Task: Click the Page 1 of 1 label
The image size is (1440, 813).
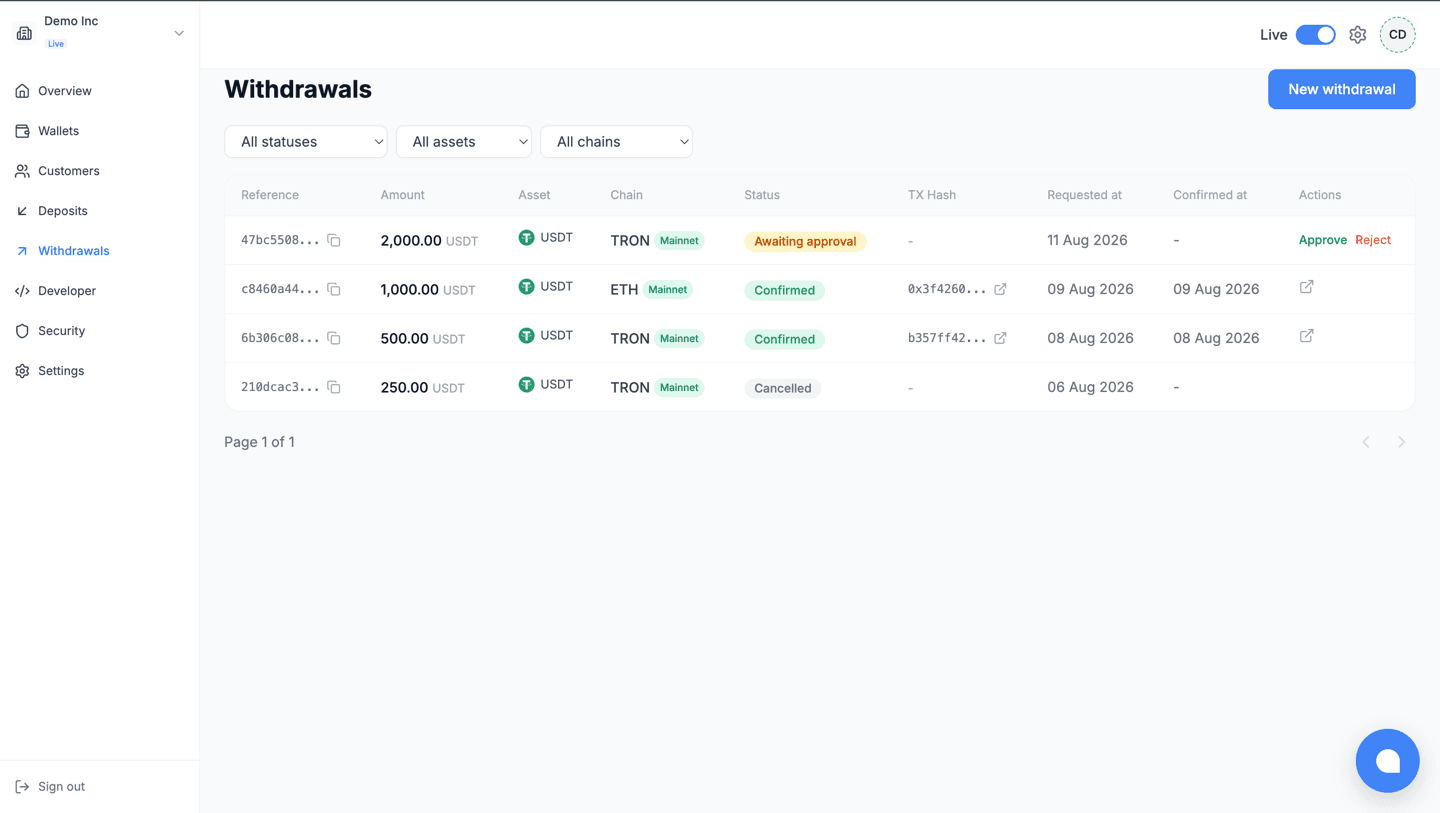Action: [259, 442]
